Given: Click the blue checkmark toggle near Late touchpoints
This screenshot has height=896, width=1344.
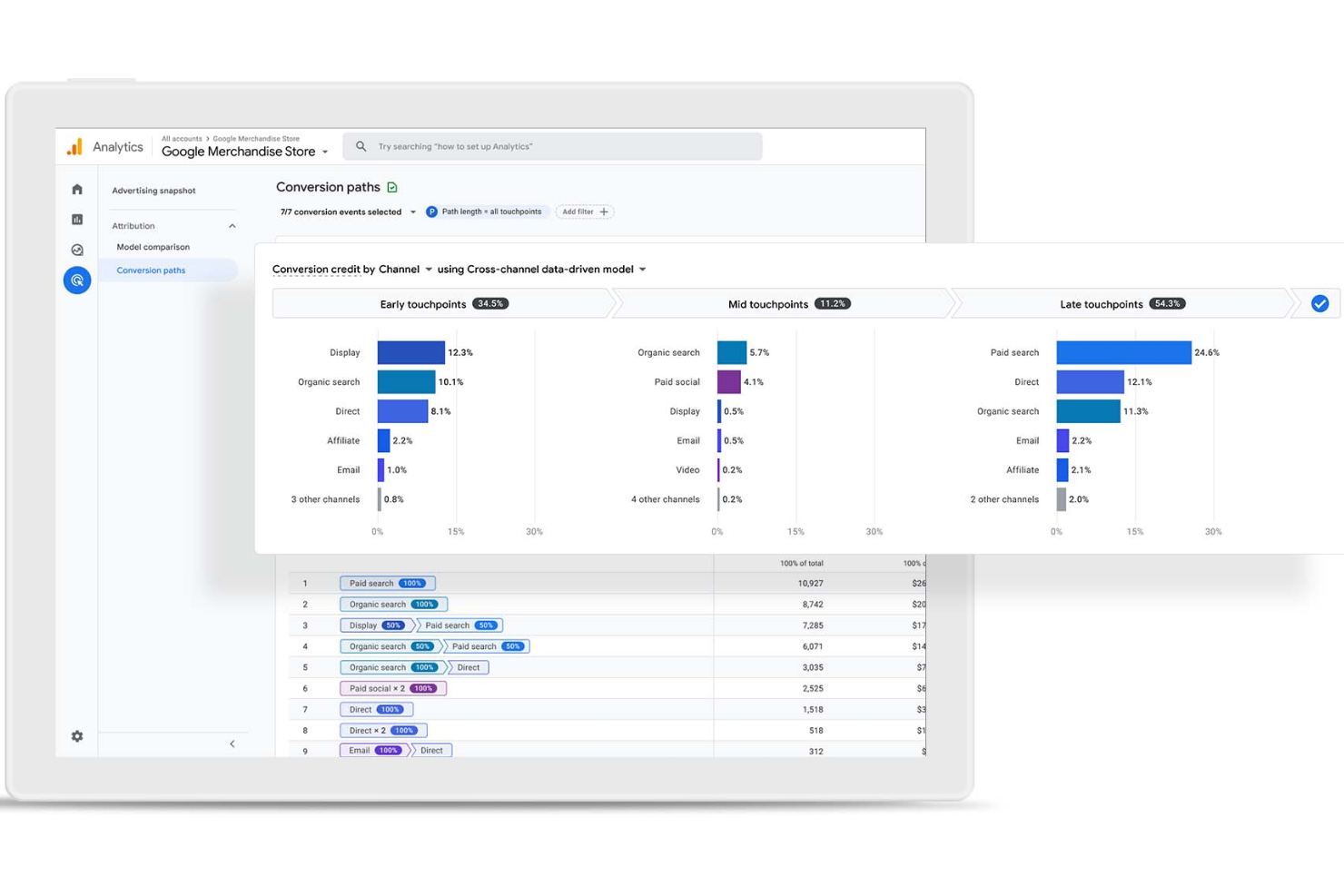Looking at the screenshot, I should coord(1320,303).
